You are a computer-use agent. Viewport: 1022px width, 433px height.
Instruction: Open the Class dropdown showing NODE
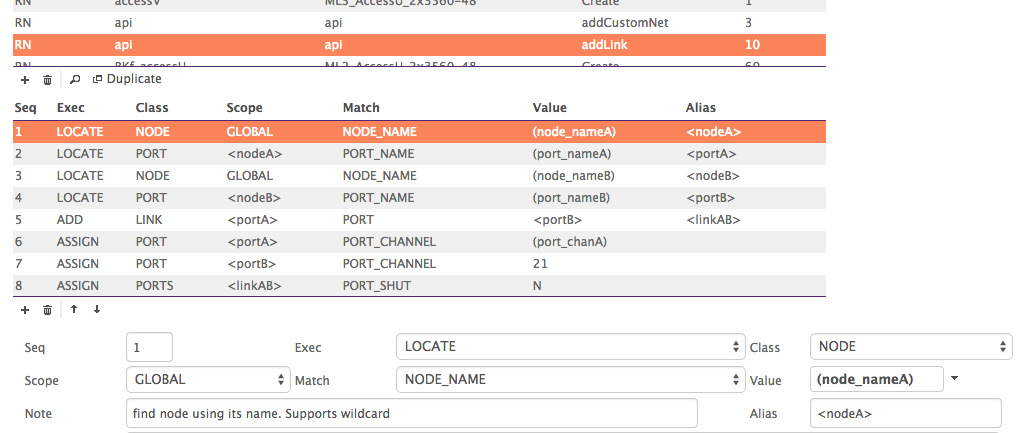[910, 346]
